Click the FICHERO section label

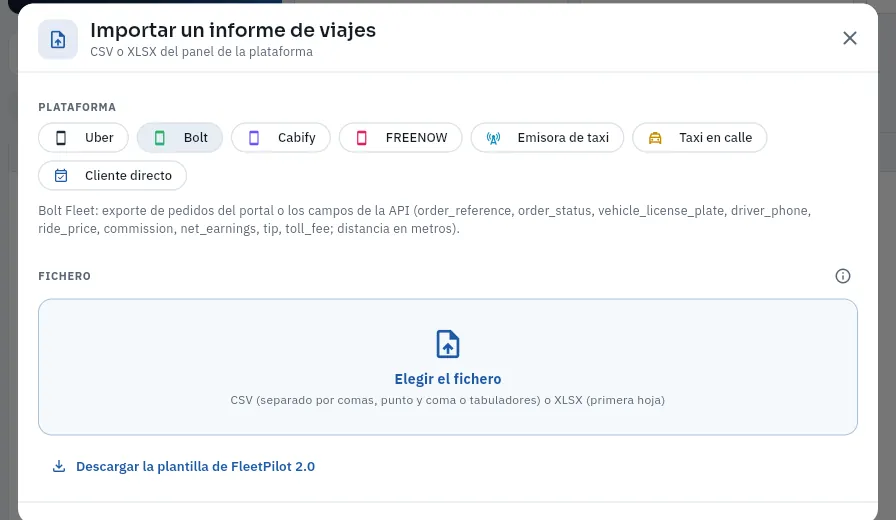point(65,276)
